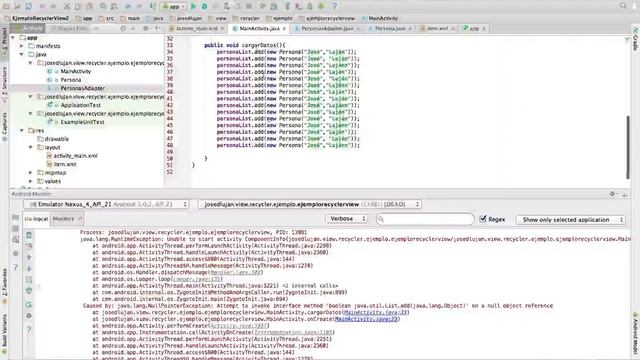
Task: Open the MainActivity.java:33 stack trace link
Action: pyautogui.click(x=376, y=312)
